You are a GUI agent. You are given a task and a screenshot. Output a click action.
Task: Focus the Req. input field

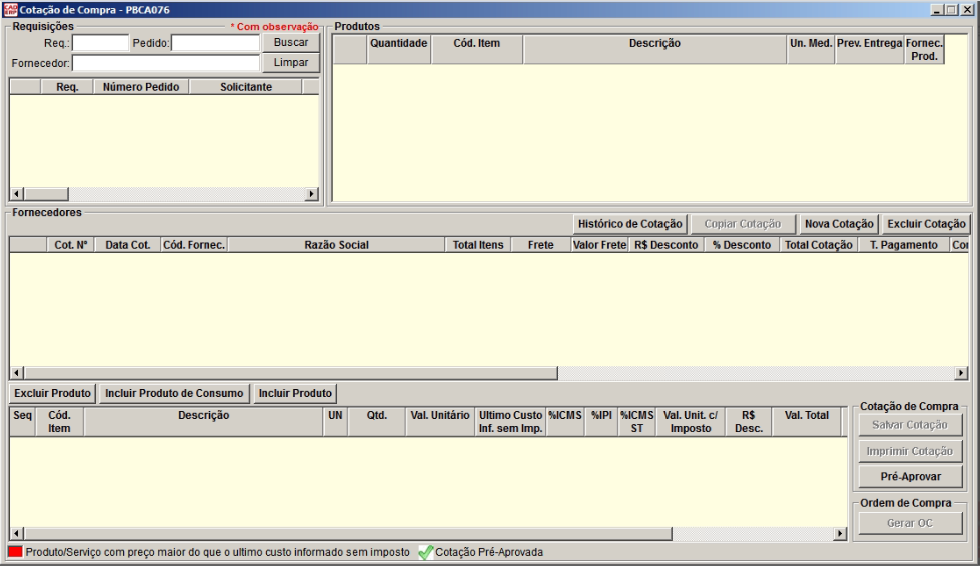(x=100, y=42)
